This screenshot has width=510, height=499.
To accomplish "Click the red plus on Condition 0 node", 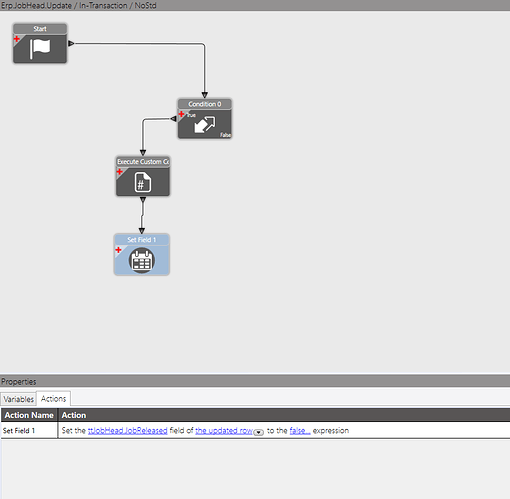I will coord(181,114).
